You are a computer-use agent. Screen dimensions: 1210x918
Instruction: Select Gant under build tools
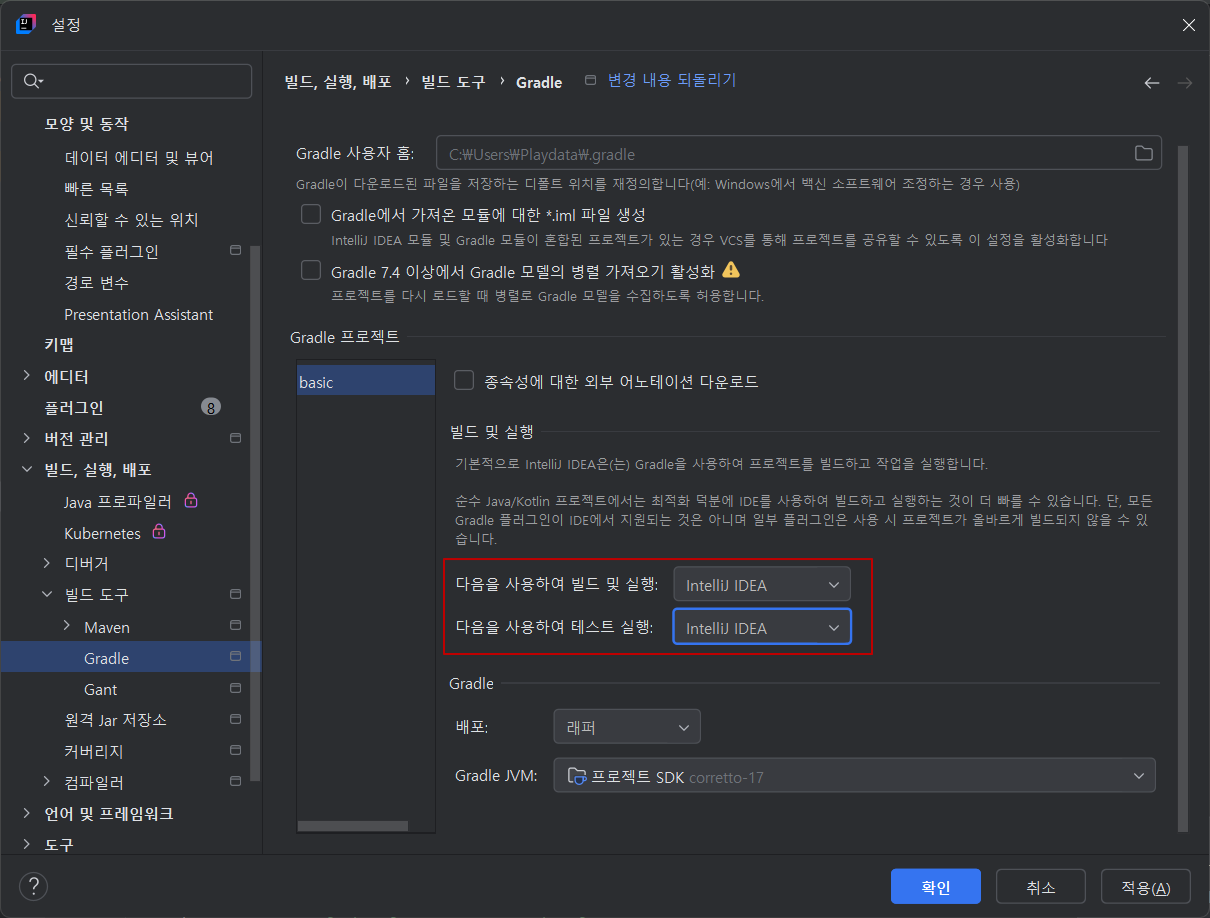pos(100,689)
